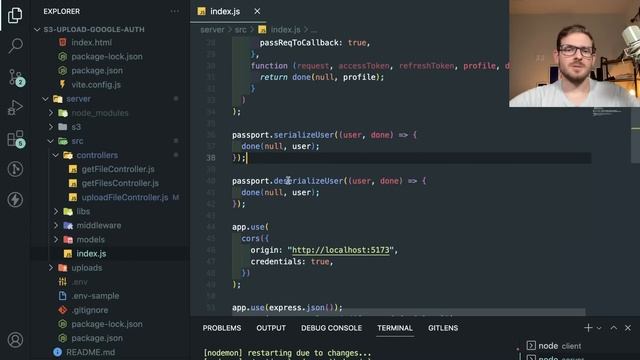Switch to the GITLENS panel tab
The image size is (640, 360).
coord(443,328)
